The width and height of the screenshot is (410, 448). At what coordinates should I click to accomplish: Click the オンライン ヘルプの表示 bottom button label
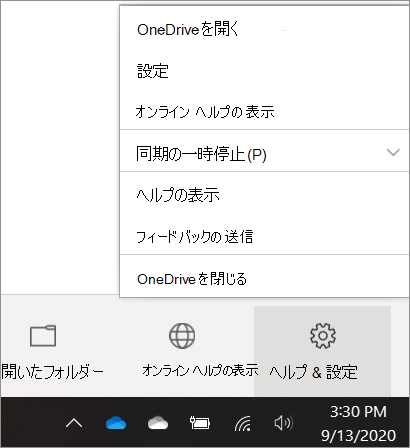200,370
